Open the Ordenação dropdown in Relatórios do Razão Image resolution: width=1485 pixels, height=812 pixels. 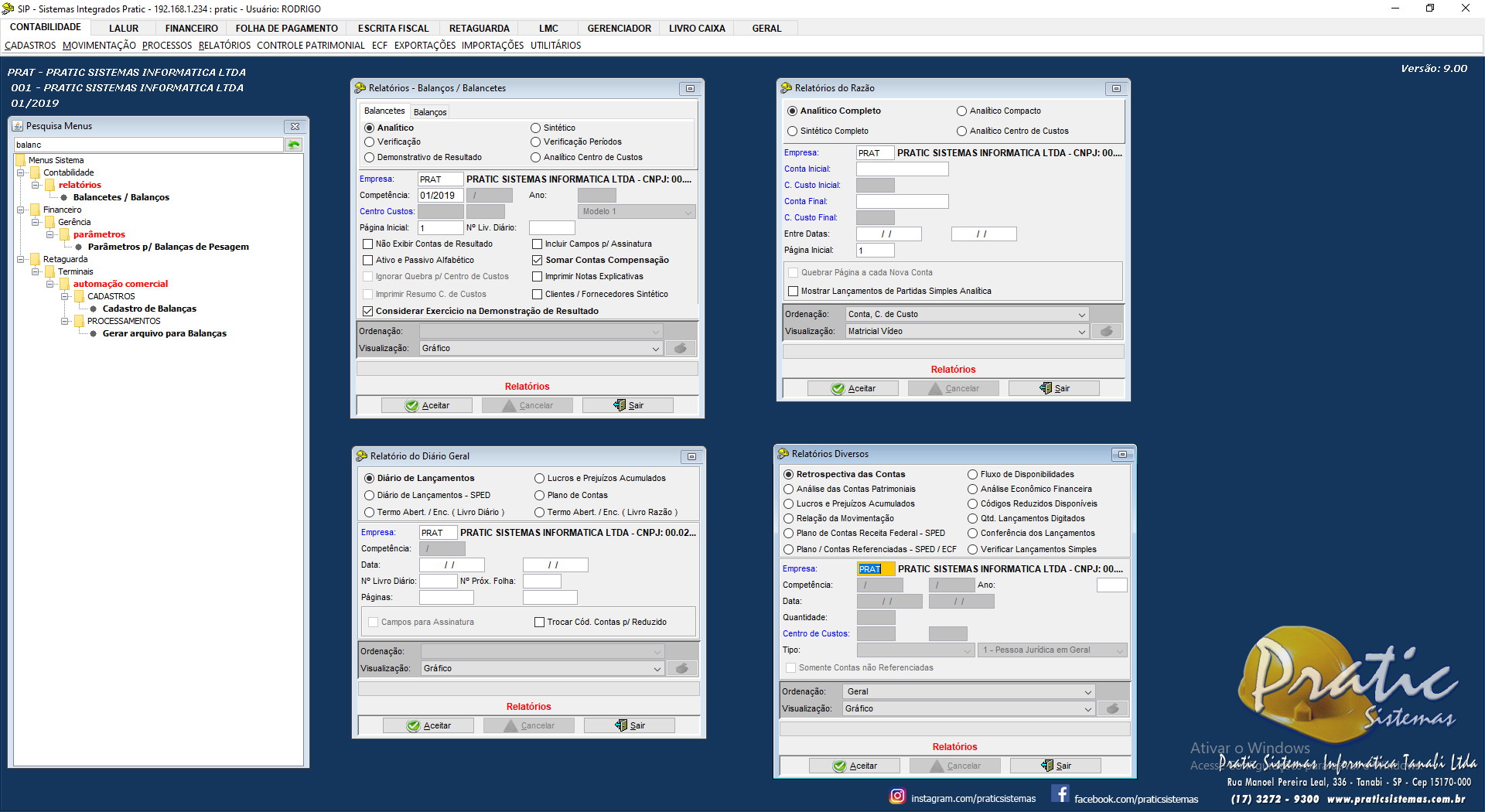tap(1081, 314)
